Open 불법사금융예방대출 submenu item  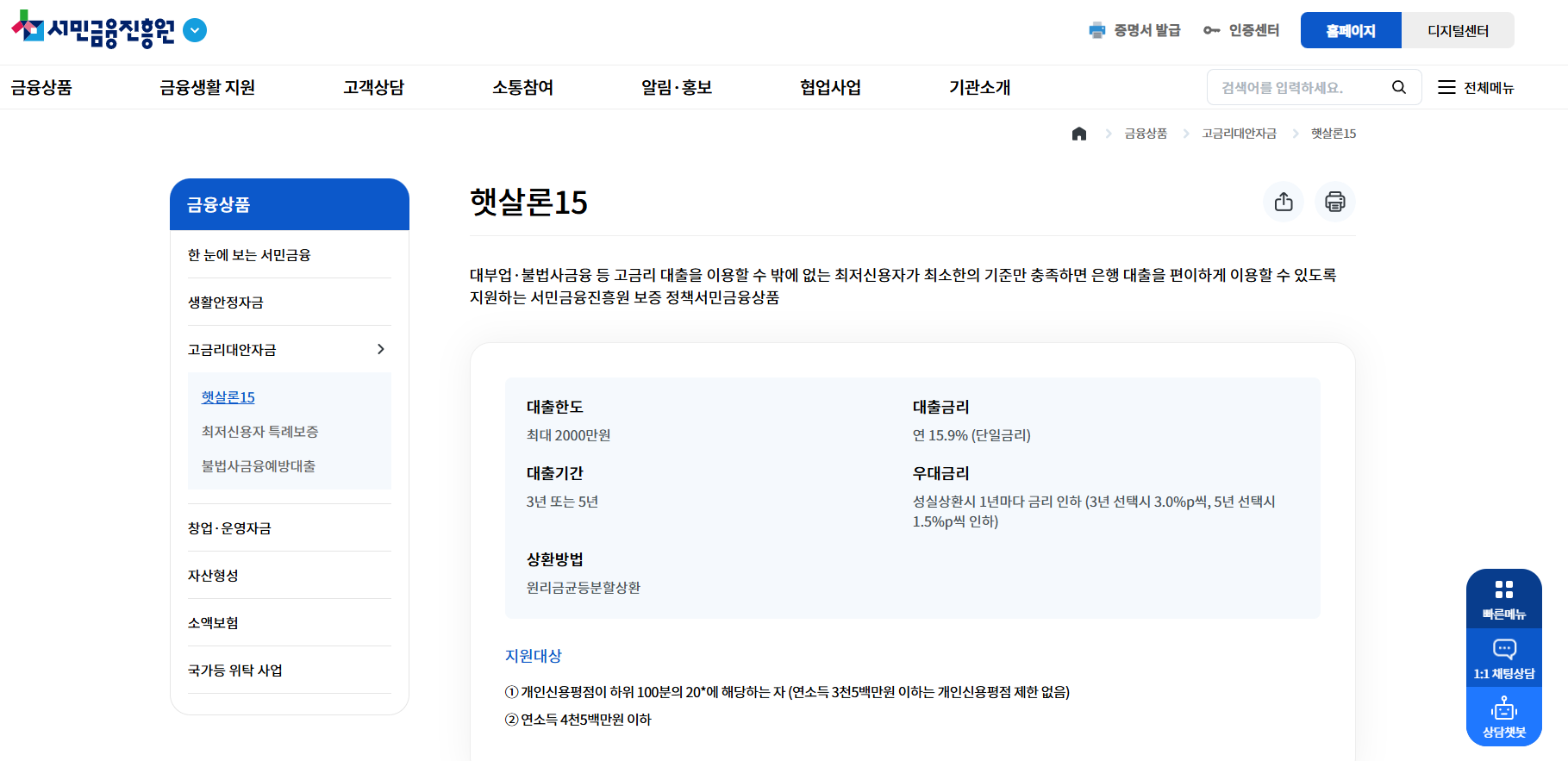[259, 466]
